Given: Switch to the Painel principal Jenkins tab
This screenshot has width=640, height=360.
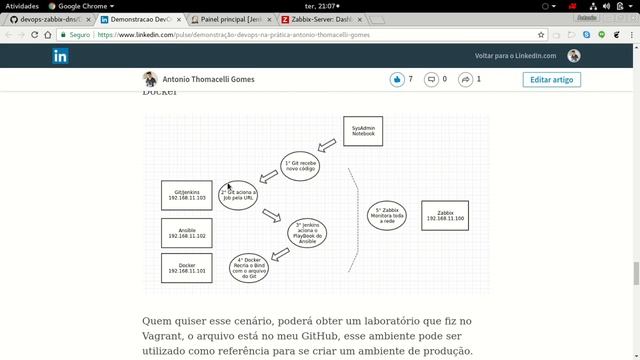Looking at the screenshot, I should (x=231, y=19).
